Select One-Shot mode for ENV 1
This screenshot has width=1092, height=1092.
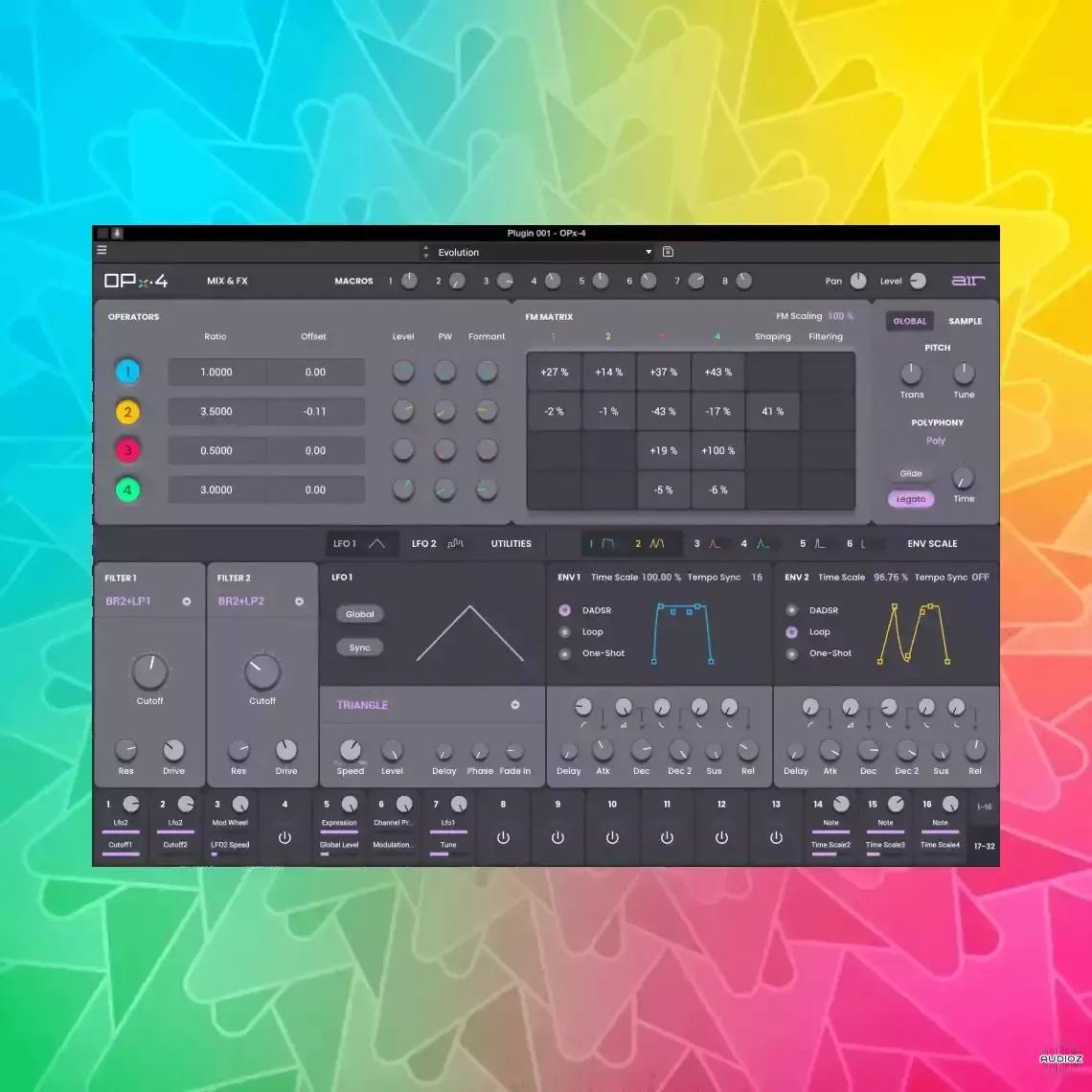[x=565, y=653]
